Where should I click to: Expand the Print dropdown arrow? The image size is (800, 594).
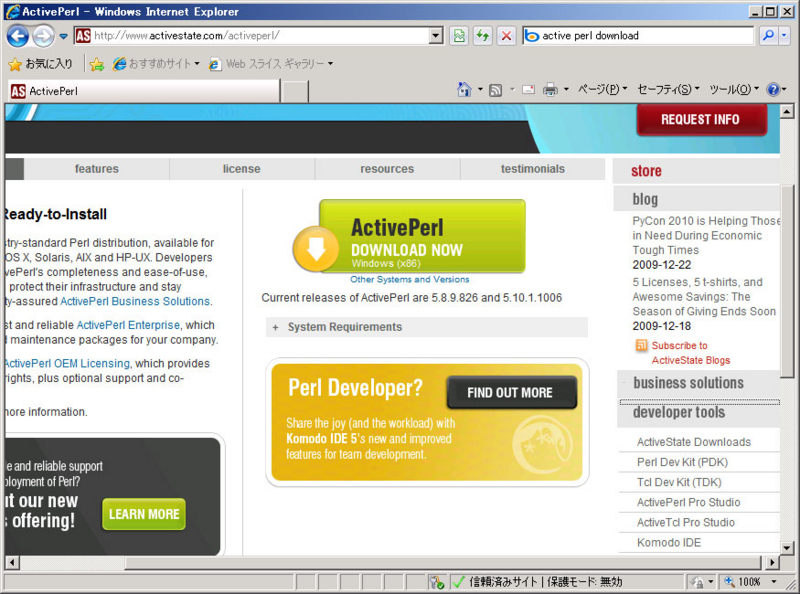(566, 90)
